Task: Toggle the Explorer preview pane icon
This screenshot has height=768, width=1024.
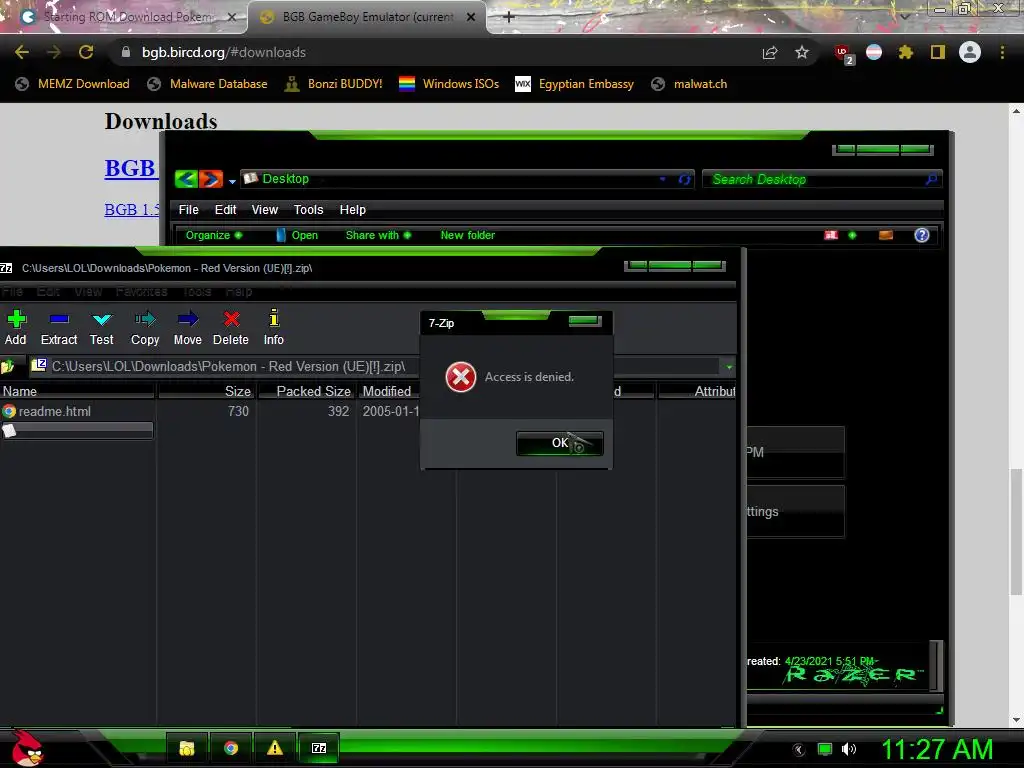Action: (886, 235)
